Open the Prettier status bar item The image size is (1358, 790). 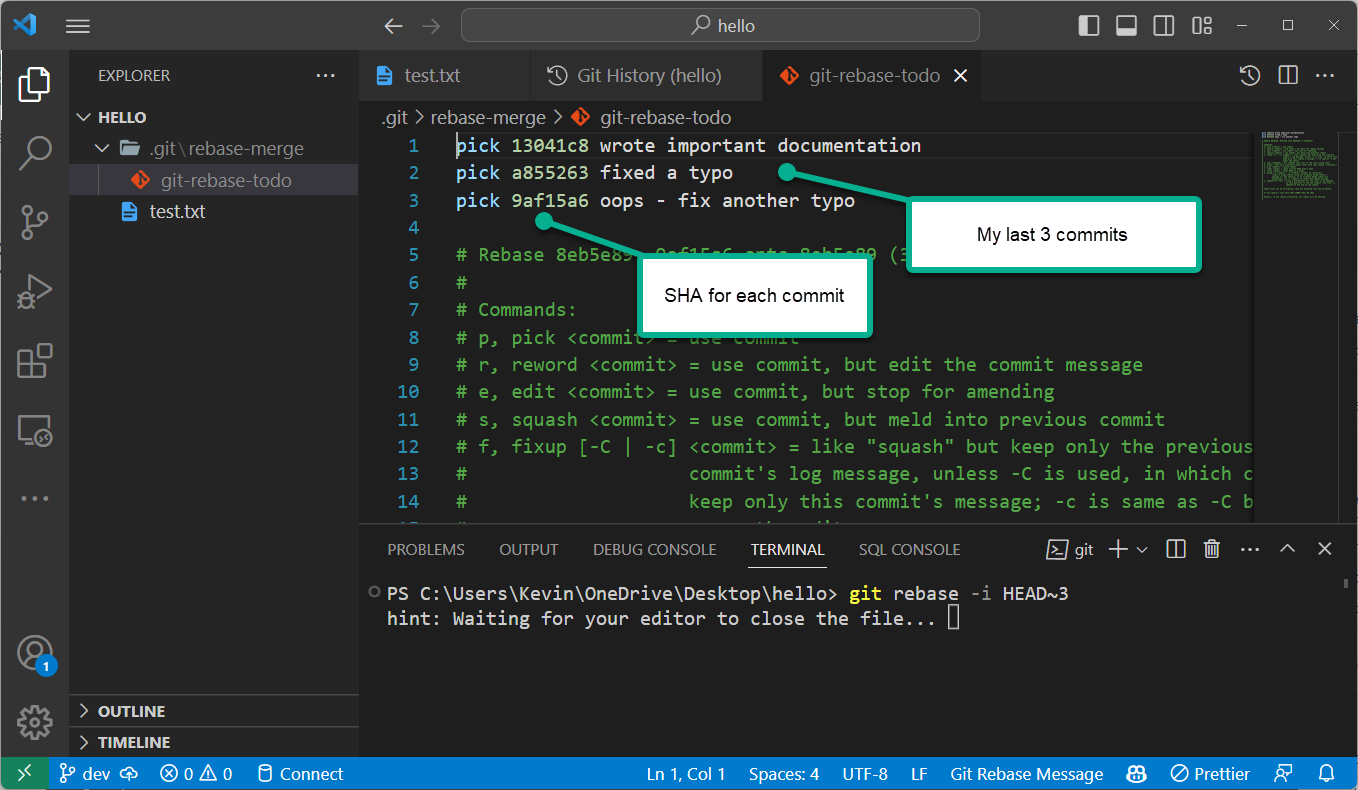[x=1210, y=773]
